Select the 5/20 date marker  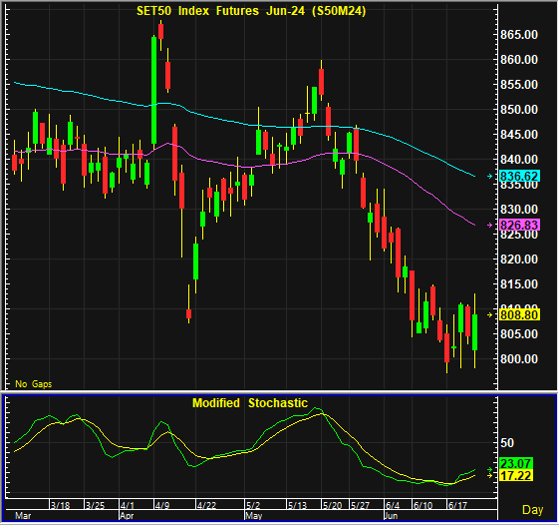point(332,505)
